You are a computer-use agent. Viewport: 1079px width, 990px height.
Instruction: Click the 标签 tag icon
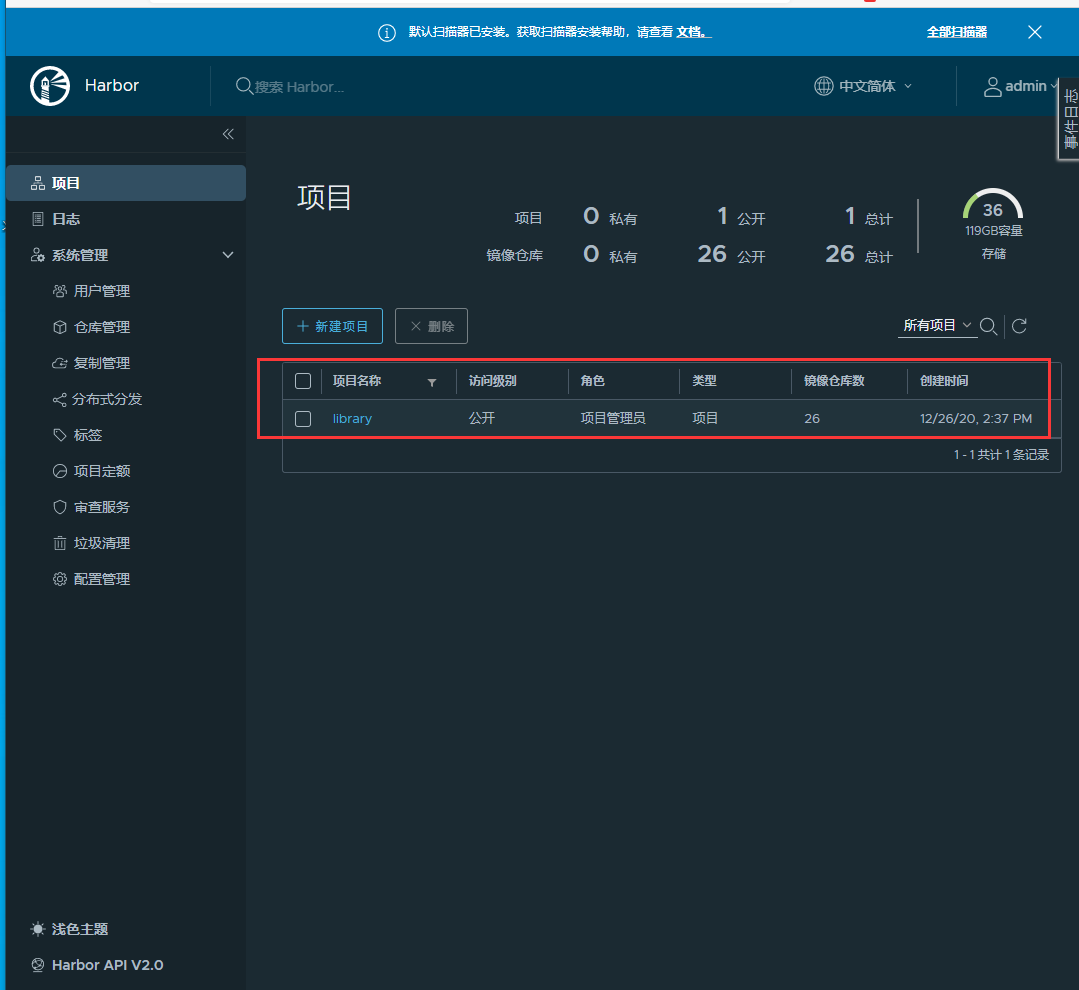60,435
